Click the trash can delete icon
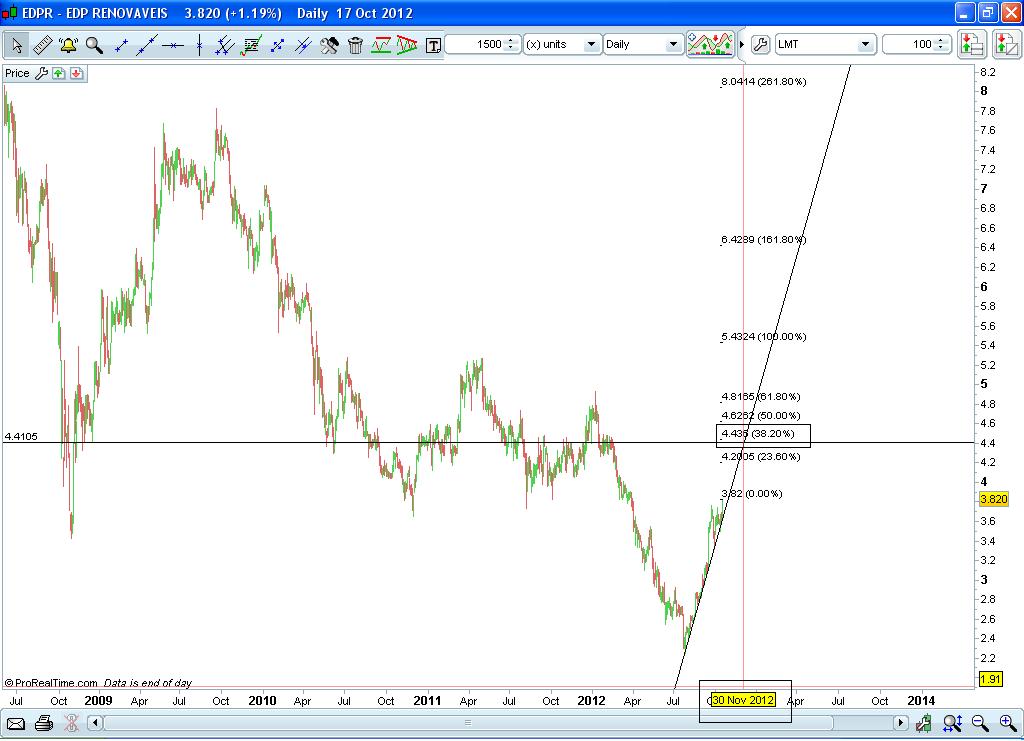 pos(355,45)
